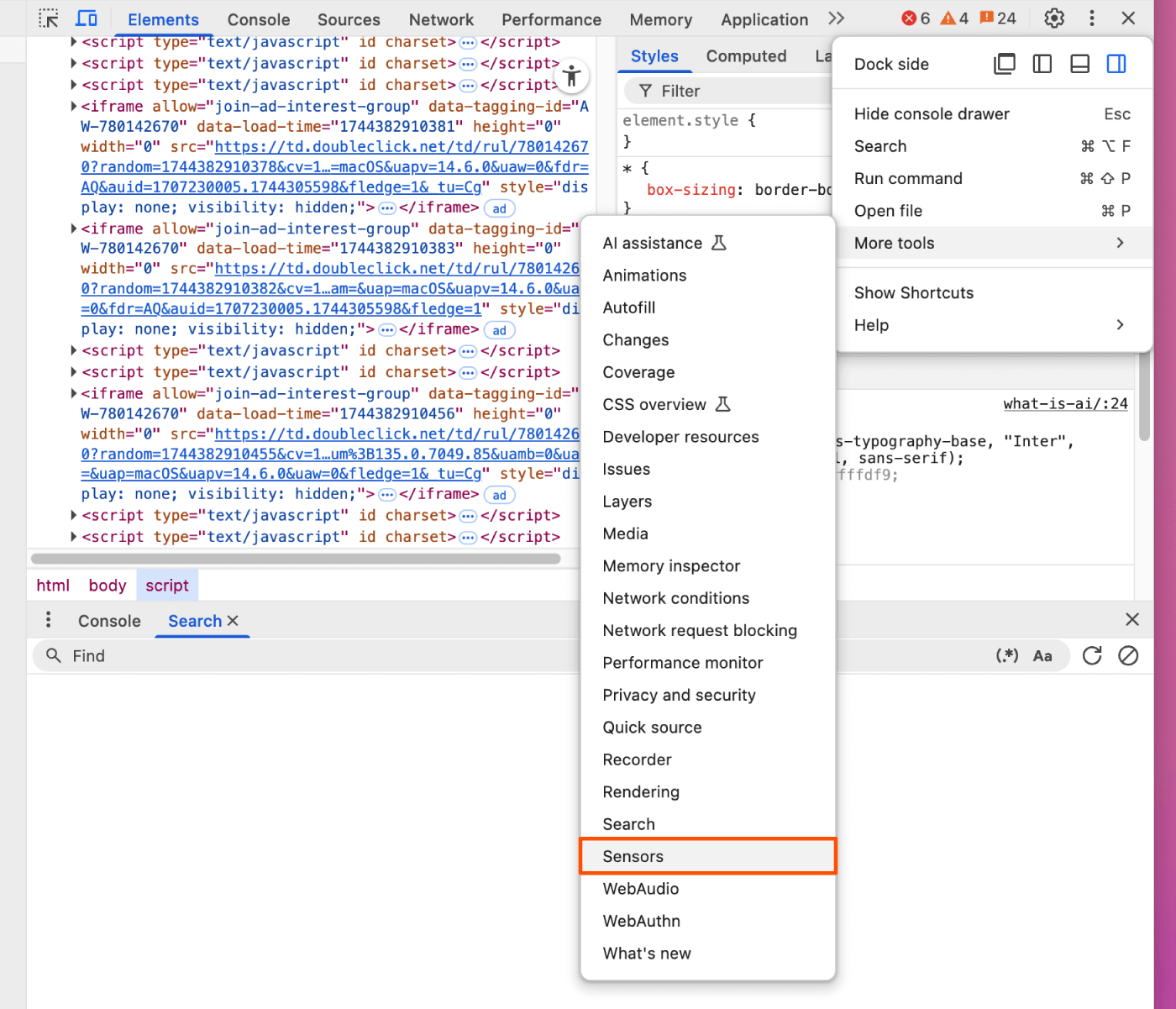Close the console drawer
This screenshot has width=1176, height=1009.
[x=1132, y=620]
